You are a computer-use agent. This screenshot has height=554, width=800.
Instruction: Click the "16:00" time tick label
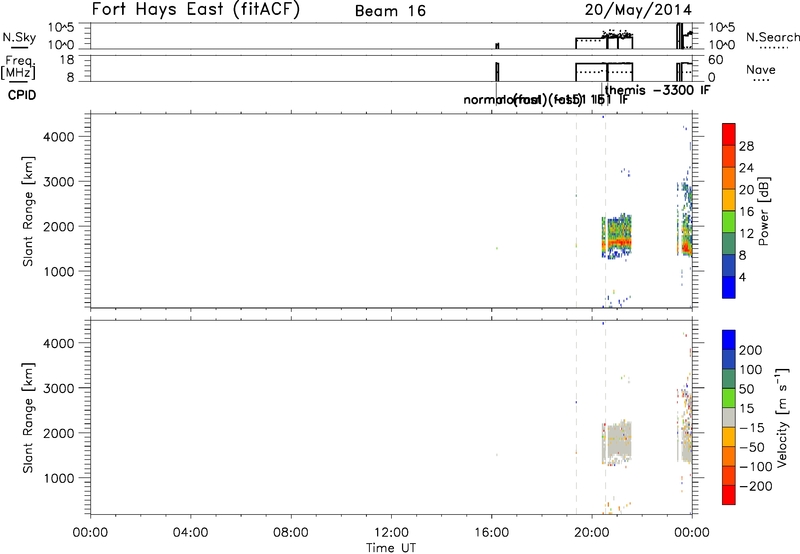pyautogui.click(x=491, y=533)
